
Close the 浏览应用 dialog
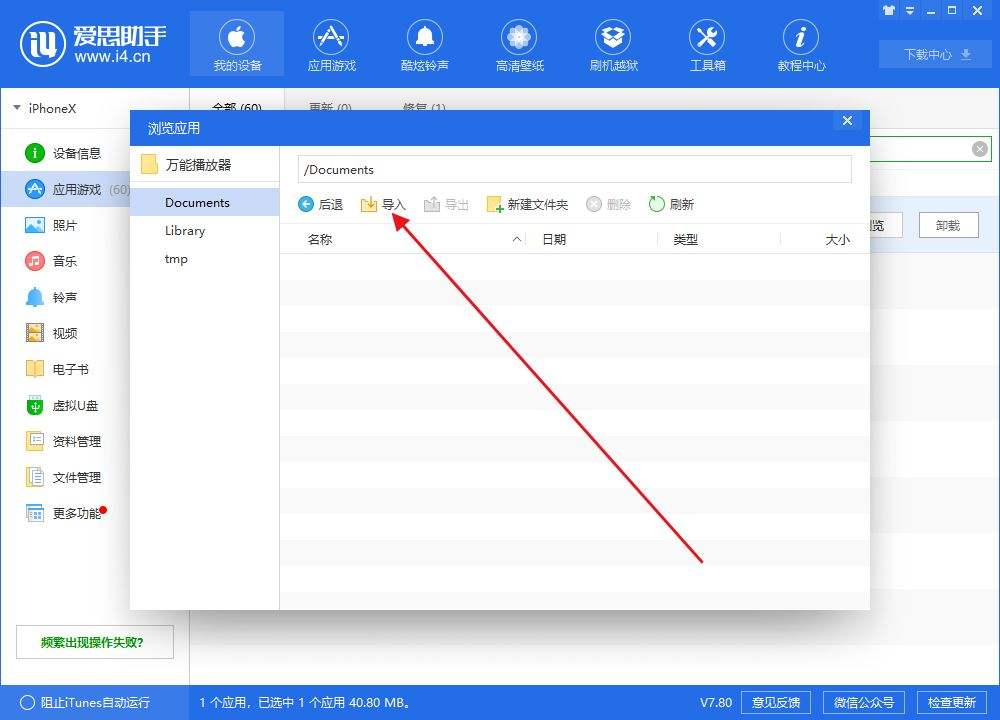coord(847,121)
